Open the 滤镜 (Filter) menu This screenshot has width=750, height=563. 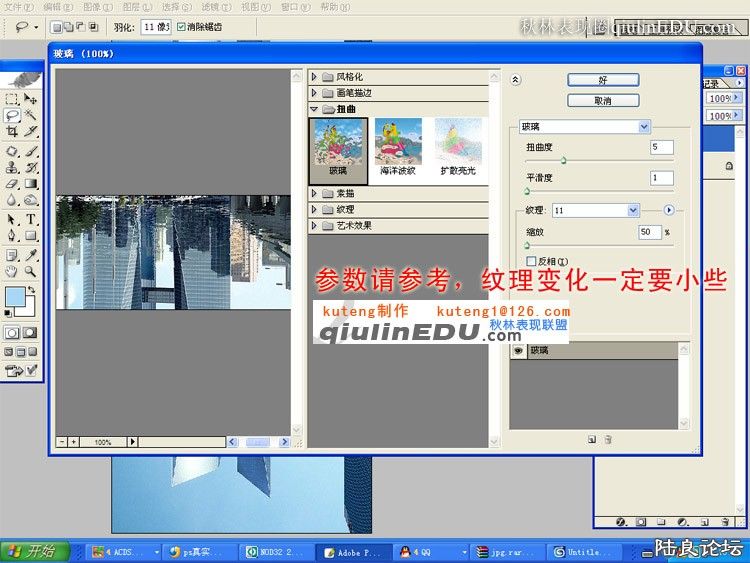[x=209, y=6]
